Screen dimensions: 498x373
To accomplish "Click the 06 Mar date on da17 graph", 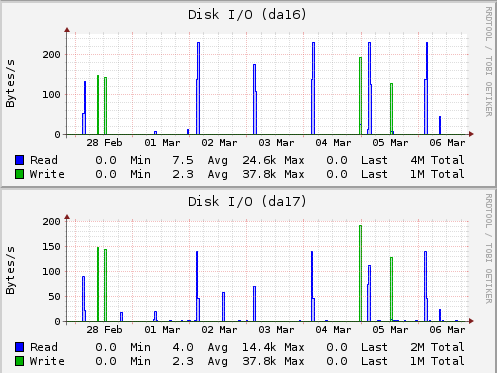I will pos(447,330).
